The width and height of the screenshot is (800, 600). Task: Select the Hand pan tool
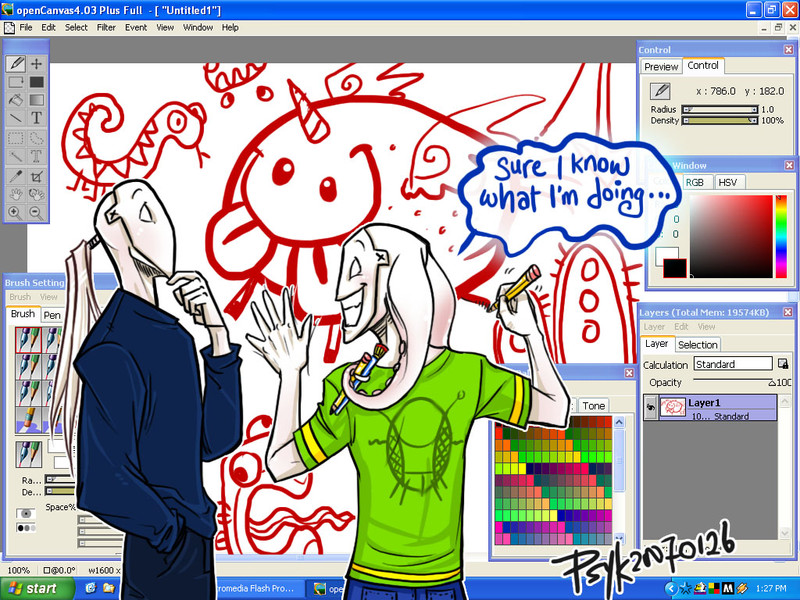click(16, 194)
